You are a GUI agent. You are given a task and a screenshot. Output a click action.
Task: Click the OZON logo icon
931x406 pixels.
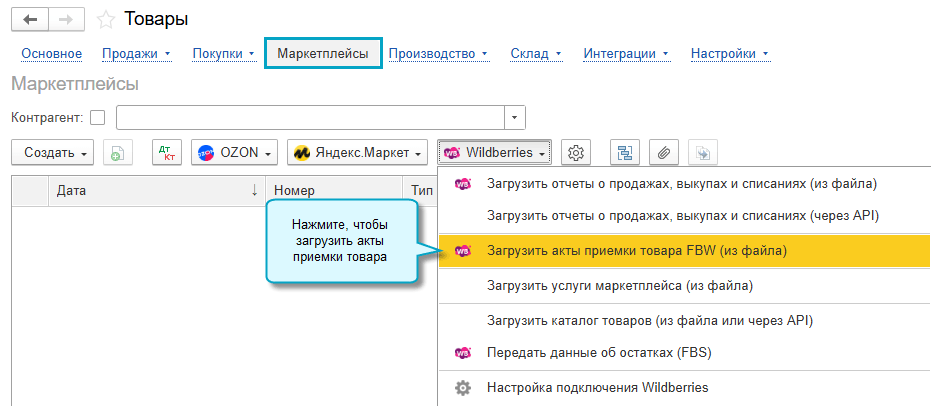[205, 153]
